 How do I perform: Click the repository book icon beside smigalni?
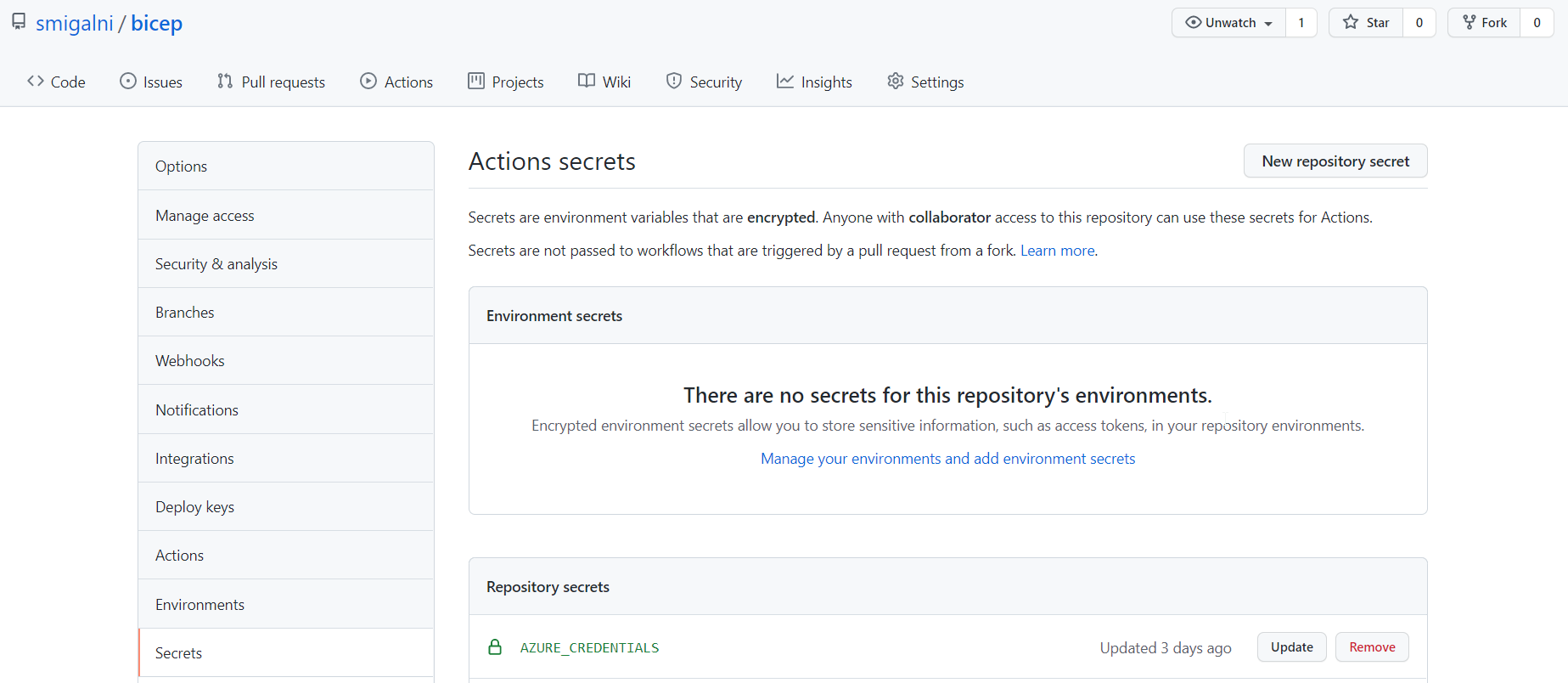(x=19, y=22)
